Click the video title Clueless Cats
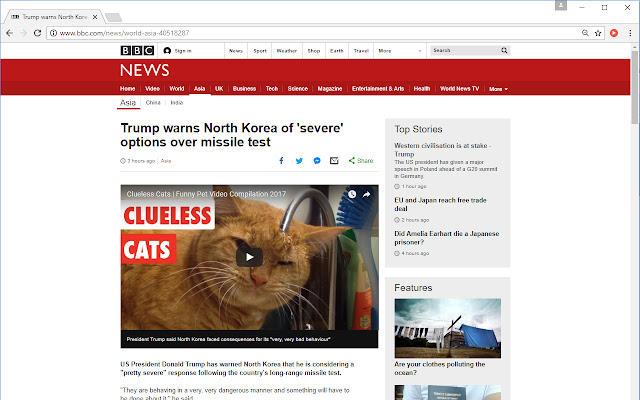This screenshot has height=400, width=640. (x=206, y=194)
